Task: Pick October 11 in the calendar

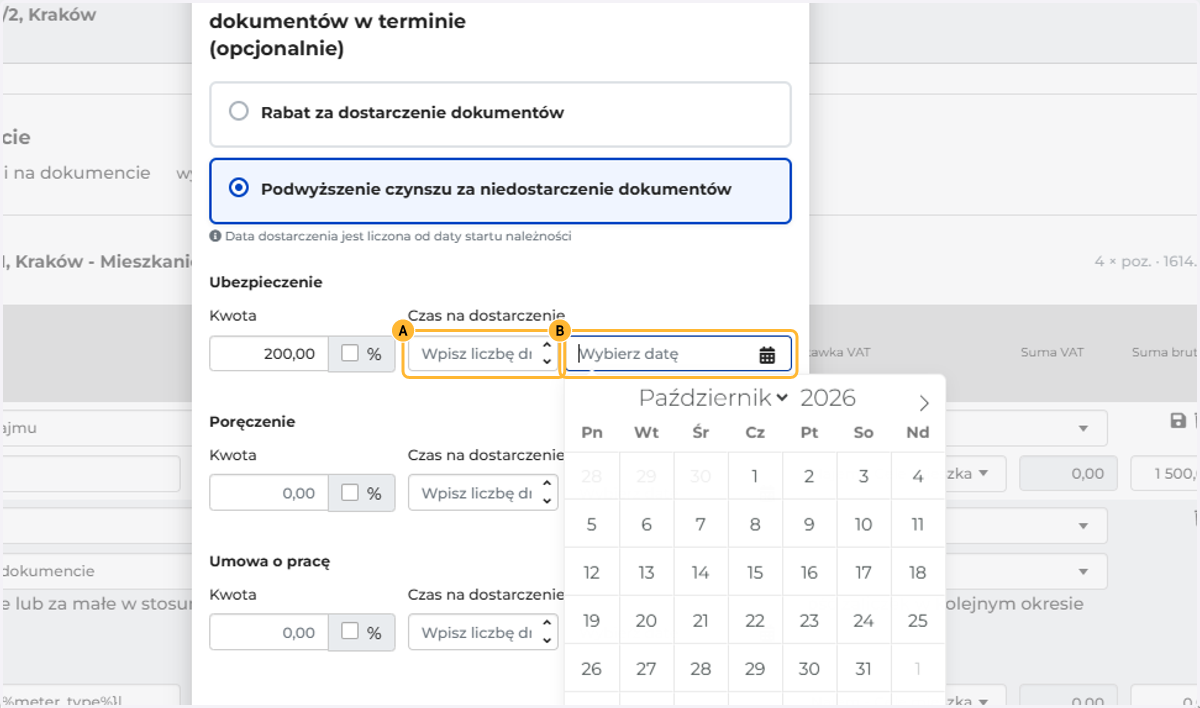Action: coord(918,525)
